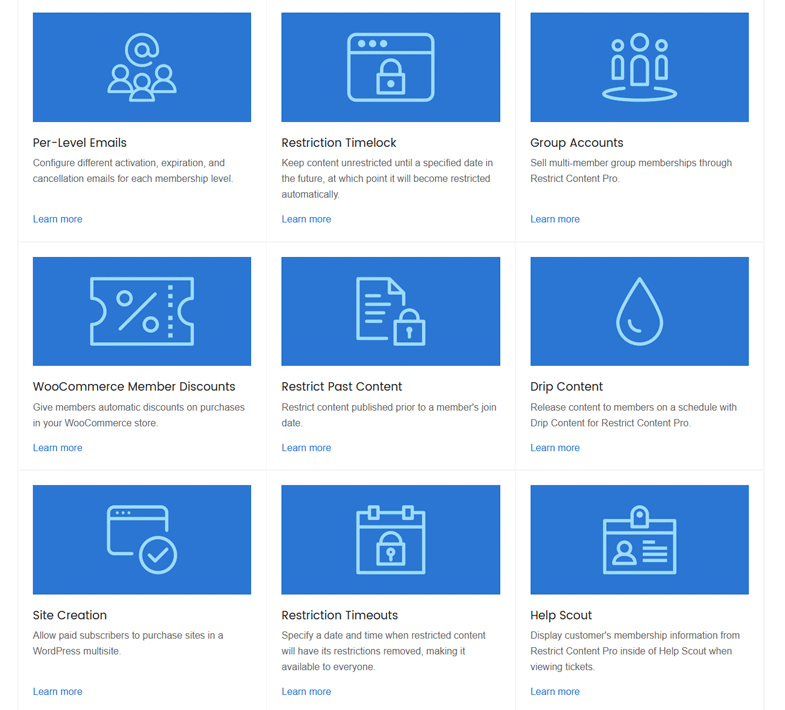Click the Site Creation browser checkmark icon

[142, 540]
